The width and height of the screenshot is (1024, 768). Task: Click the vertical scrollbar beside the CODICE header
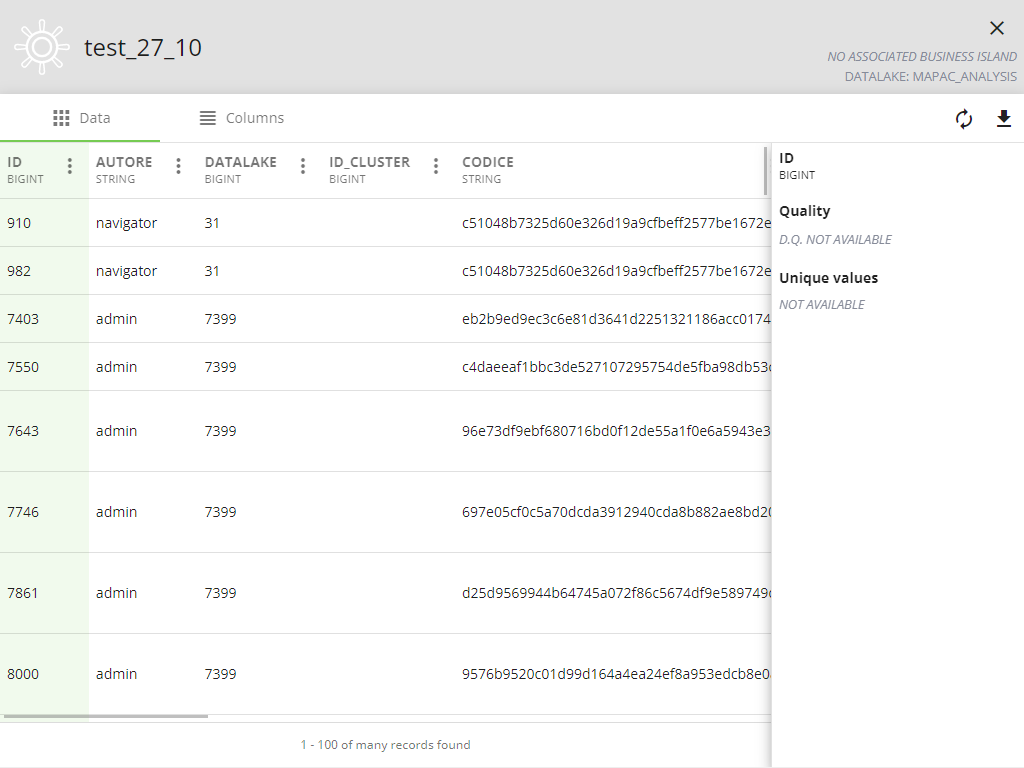click(766, 170)
